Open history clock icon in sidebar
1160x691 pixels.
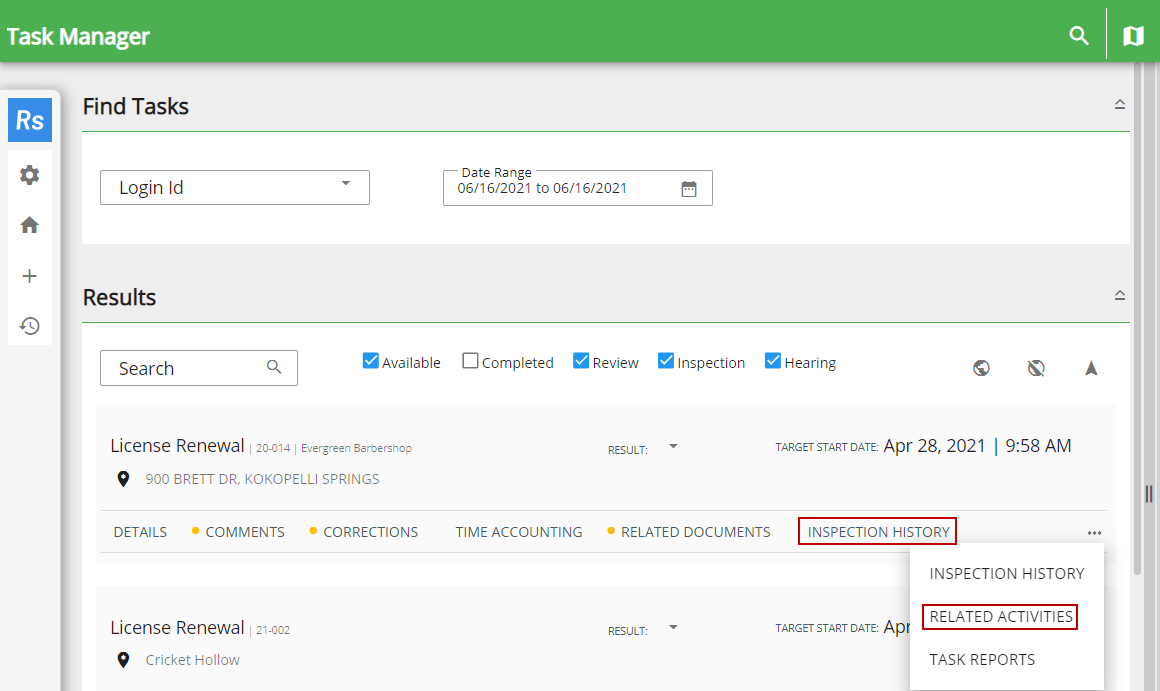coord(30,326)
